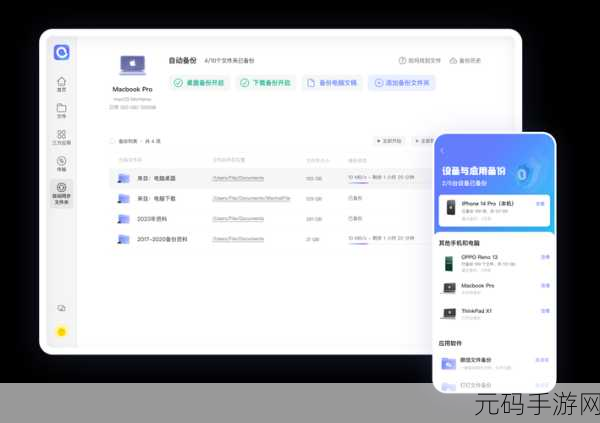Click the file location column header
Screen dimensions: 600x423
click(229, 160)
